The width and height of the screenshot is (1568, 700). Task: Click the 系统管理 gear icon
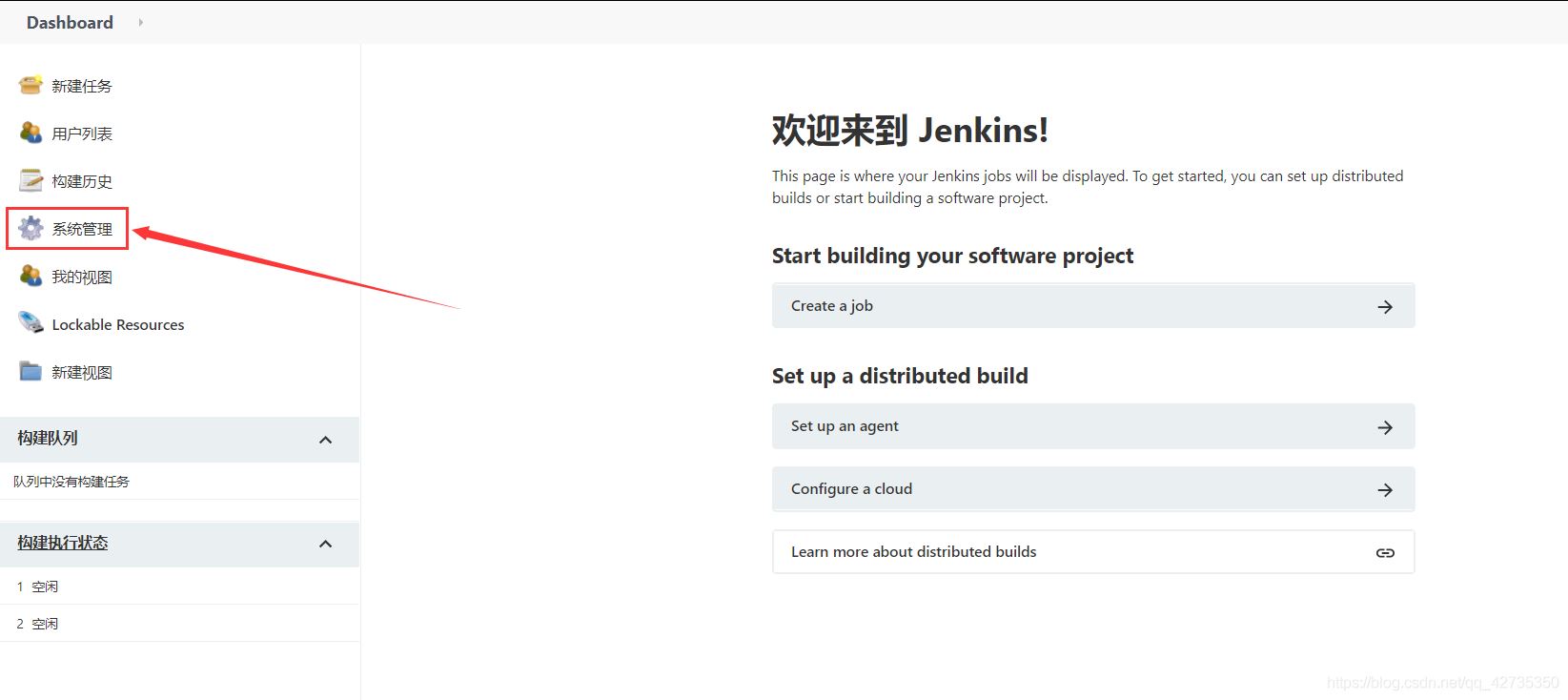[31, 228]
